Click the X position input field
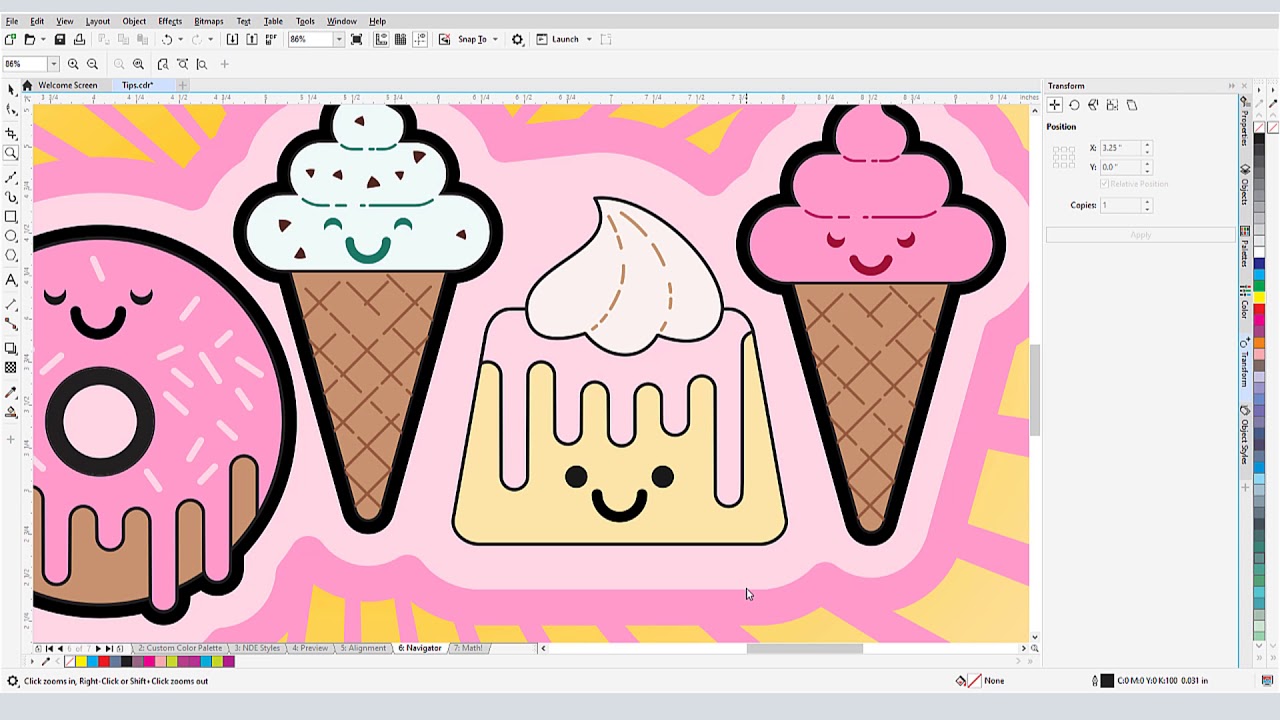The width and height of the screenshot is (1280, 720). tap(1120, 148)
